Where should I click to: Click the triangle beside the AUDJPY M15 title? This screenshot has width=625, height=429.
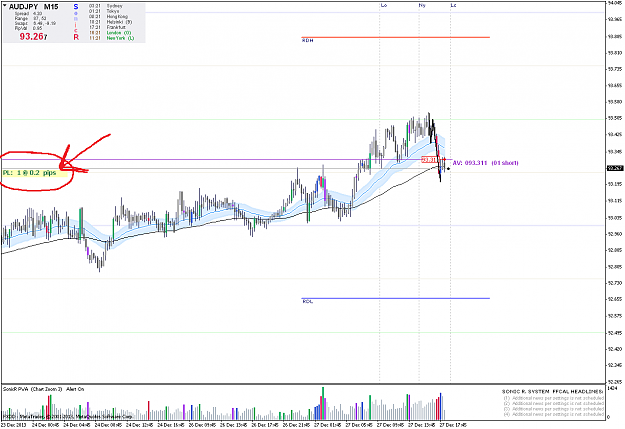click(5, 6)
